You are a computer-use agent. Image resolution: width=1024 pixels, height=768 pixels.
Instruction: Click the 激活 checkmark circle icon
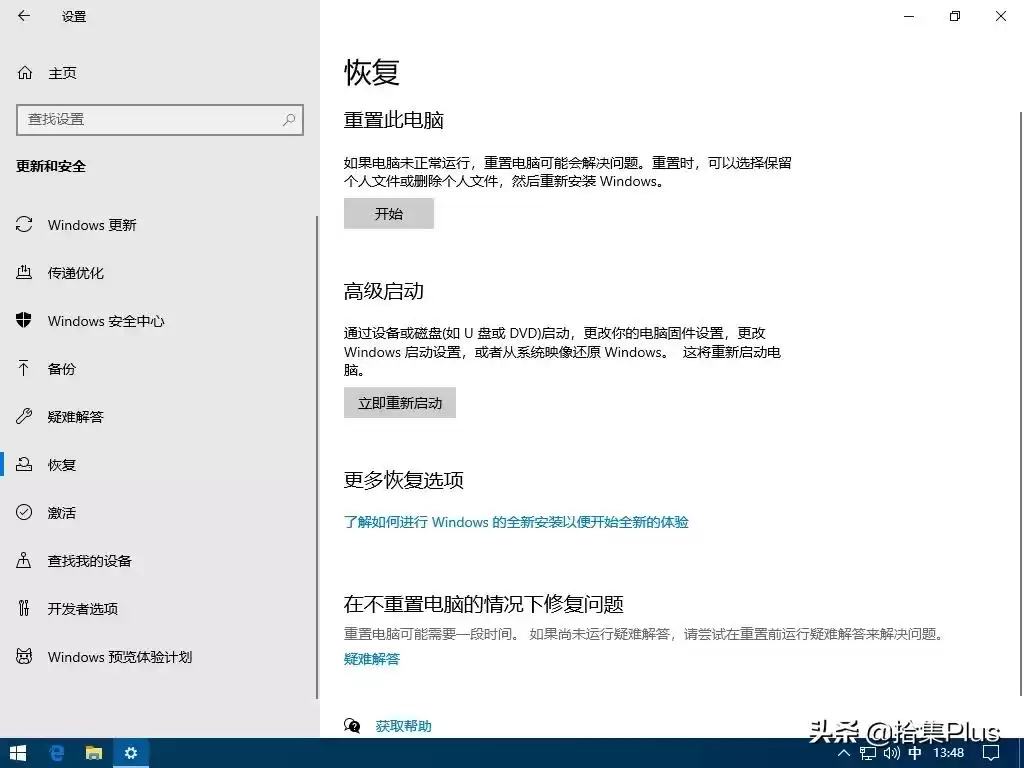tap(24, 512)
